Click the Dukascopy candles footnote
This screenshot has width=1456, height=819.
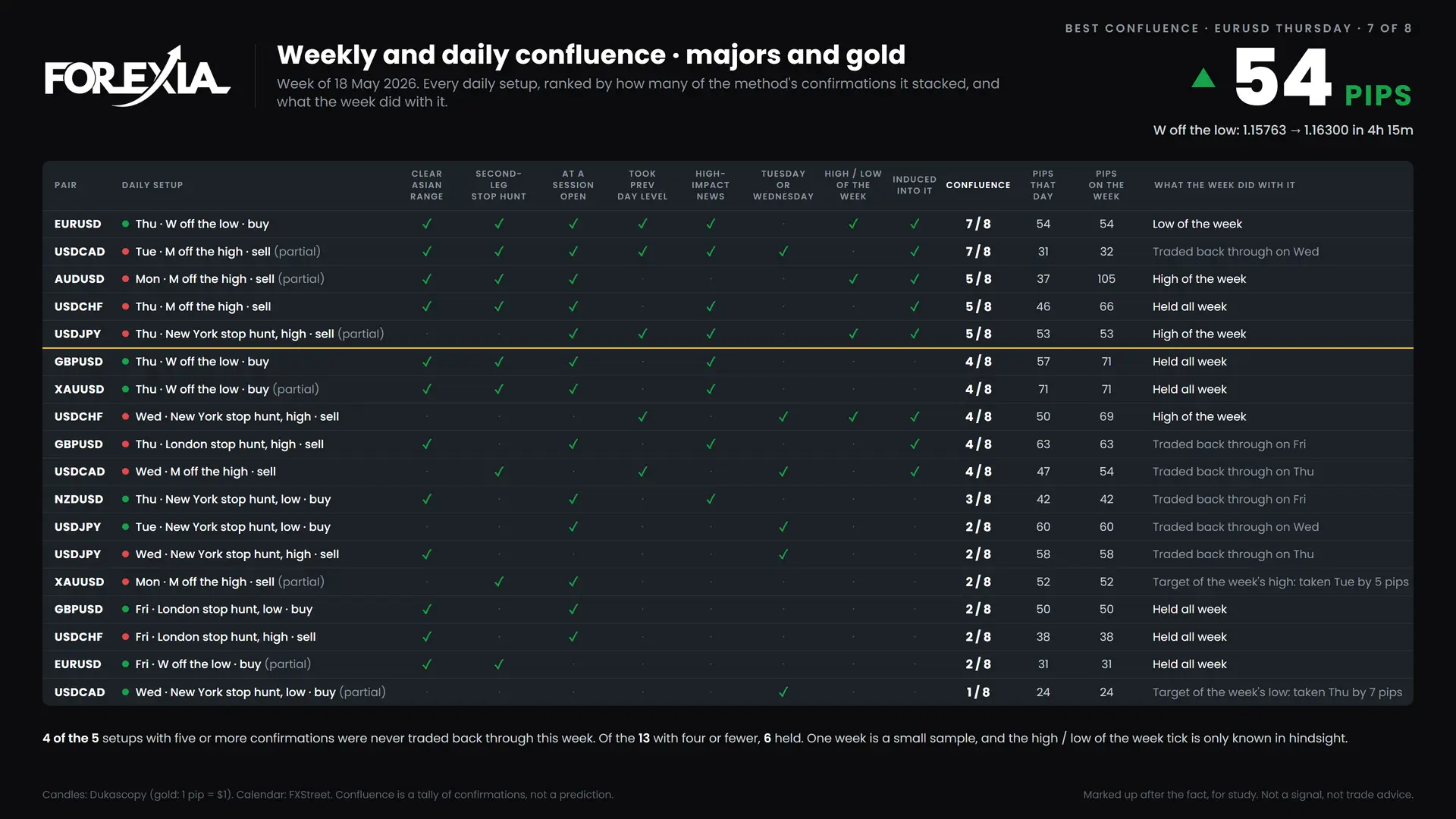pos(328,794)
